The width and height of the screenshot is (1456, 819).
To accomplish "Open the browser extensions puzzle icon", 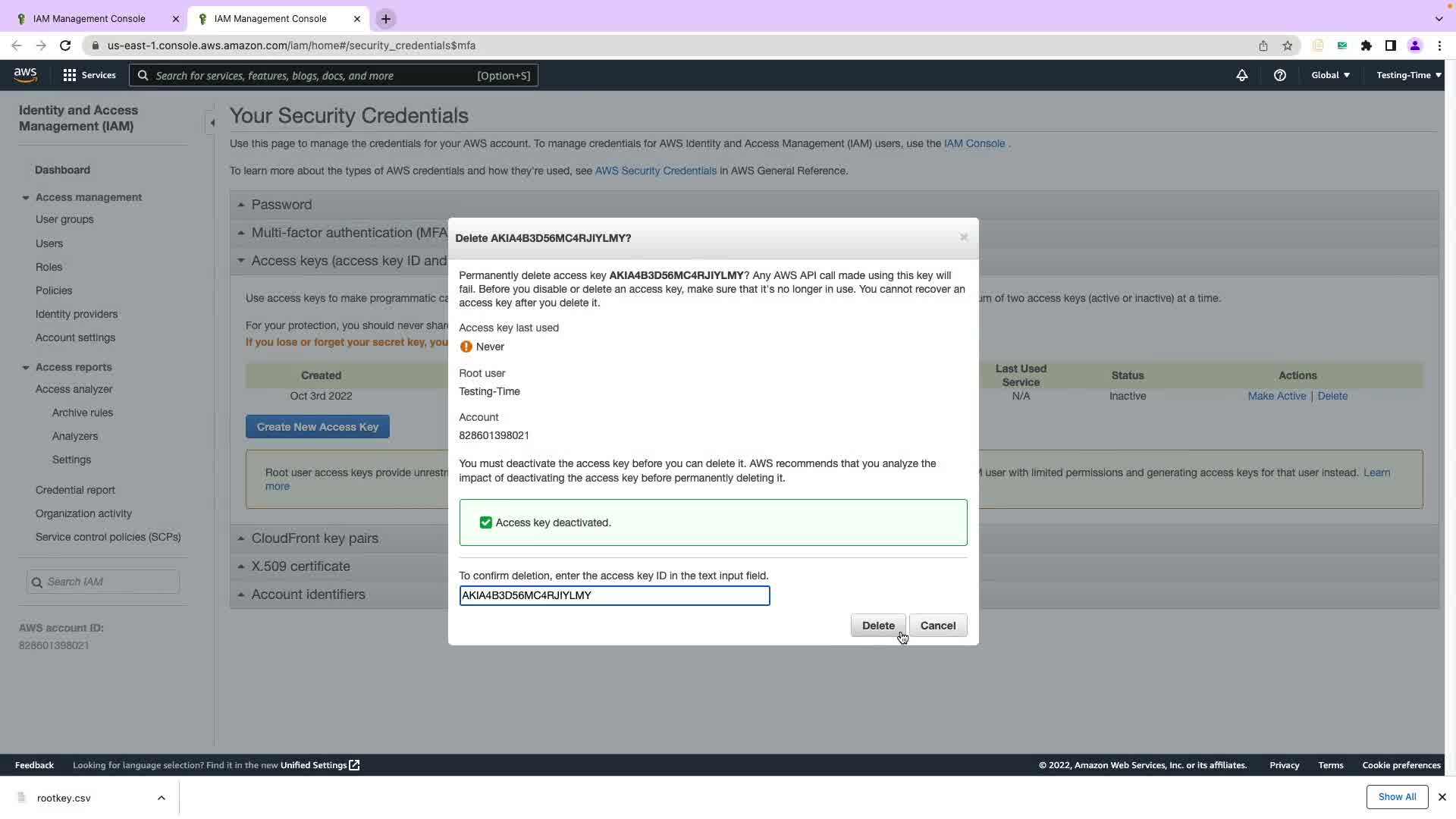I will [1366, 45].
